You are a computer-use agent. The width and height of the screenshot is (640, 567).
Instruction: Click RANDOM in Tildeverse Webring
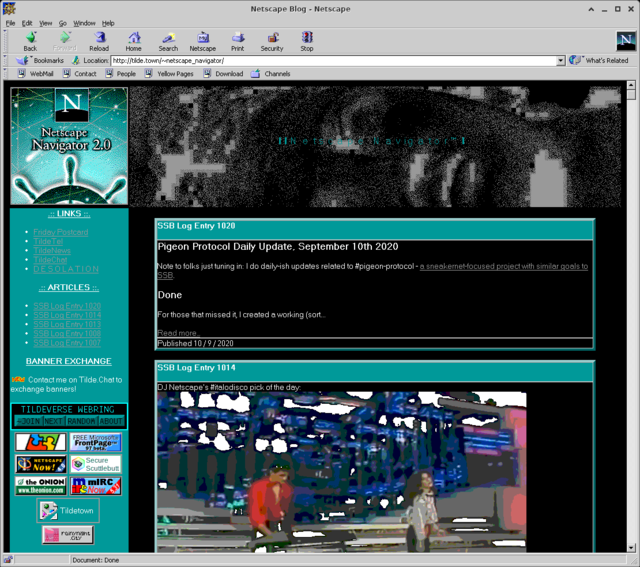(81, 421)
